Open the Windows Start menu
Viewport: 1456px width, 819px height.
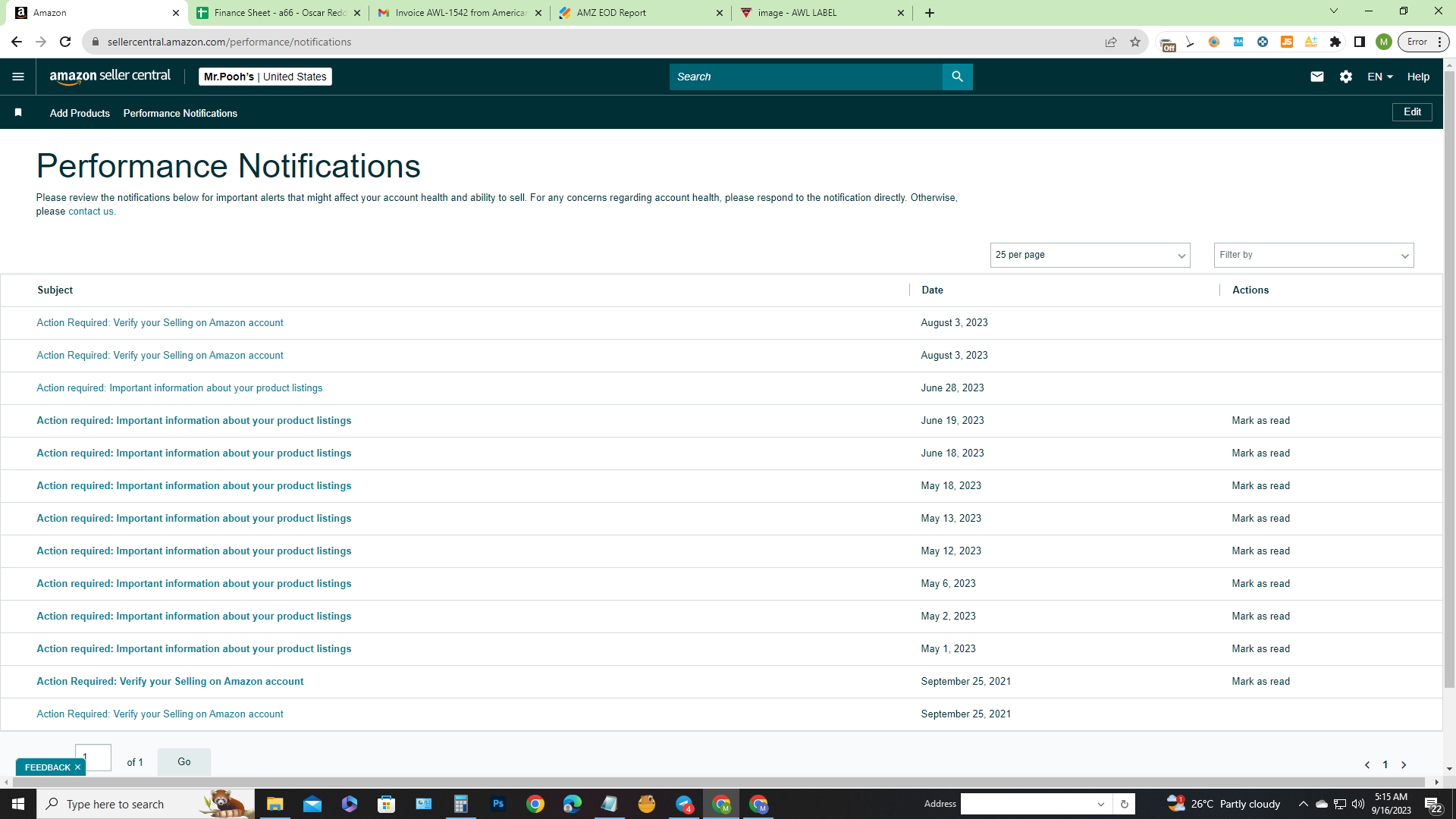pos(18,804)
